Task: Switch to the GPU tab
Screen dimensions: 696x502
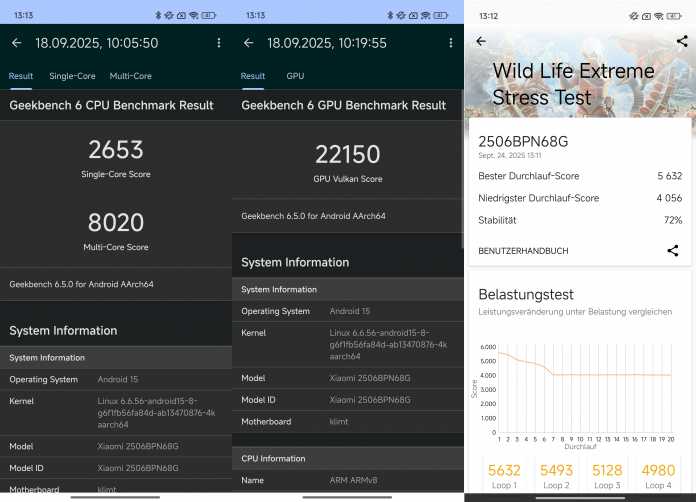Action: coord(295,76)
